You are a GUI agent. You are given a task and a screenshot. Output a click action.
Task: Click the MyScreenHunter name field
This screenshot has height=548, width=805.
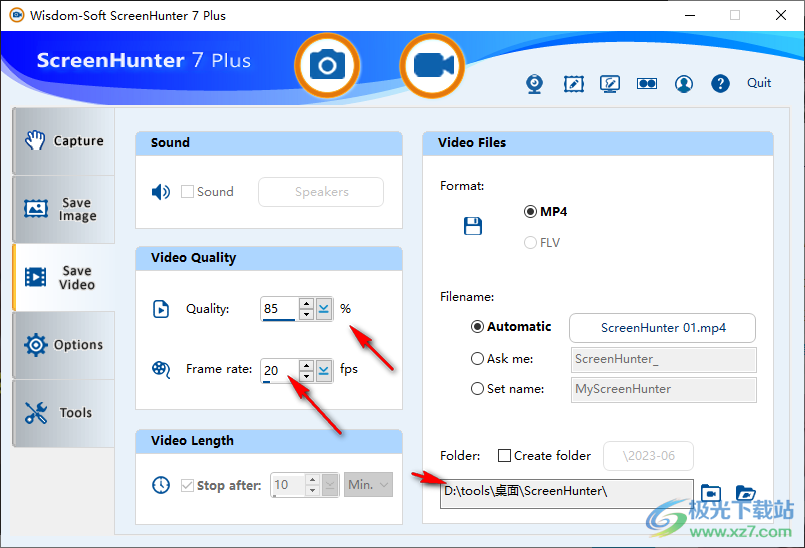pos(663,389)
